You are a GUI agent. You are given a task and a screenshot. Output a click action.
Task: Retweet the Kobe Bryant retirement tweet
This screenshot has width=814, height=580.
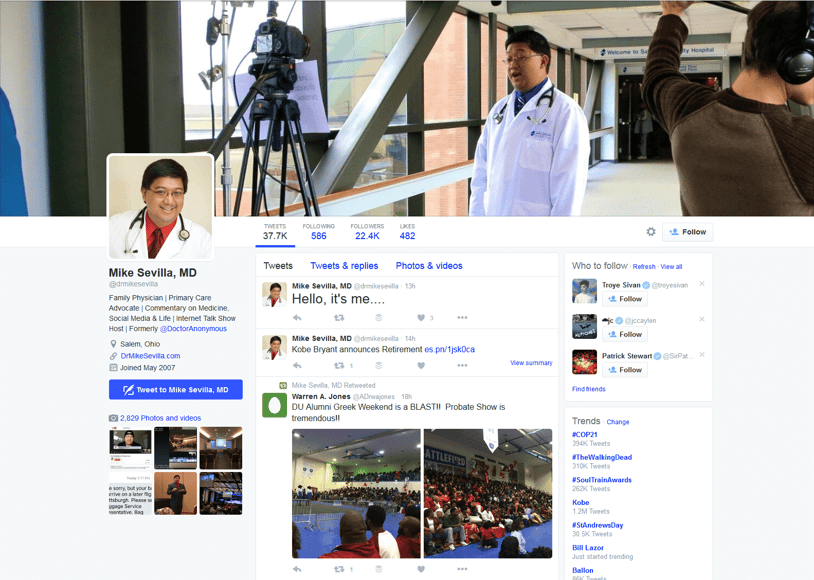pos(339,365)
